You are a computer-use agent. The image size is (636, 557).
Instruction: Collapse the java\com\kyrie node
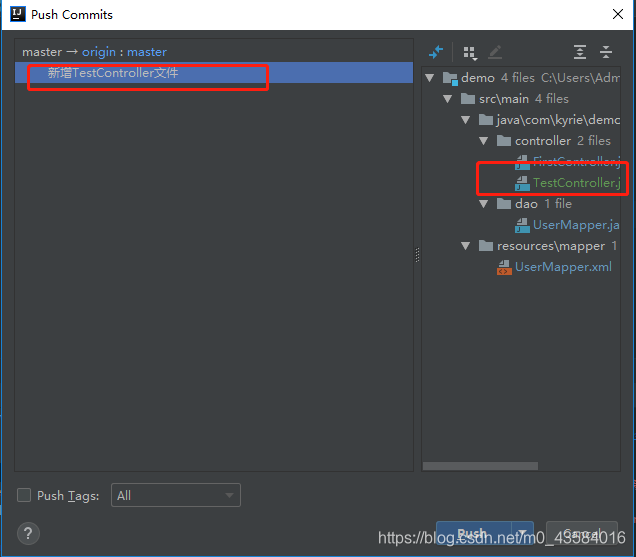(466, 120)
